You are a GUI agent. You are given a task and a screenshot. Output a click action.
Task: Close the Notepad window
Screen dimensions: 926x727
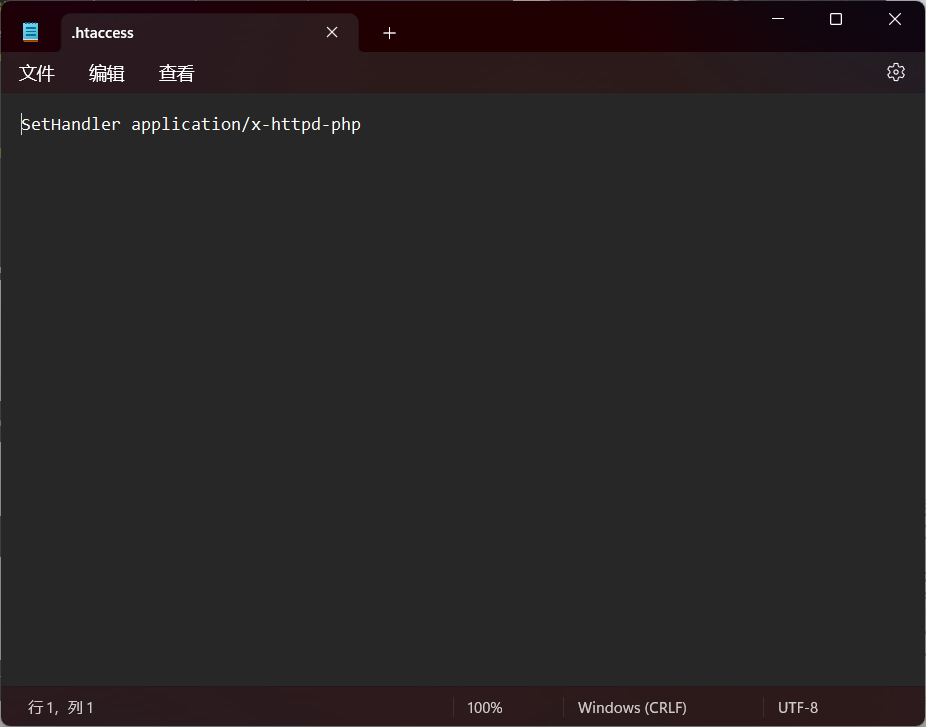pos(895,19)
